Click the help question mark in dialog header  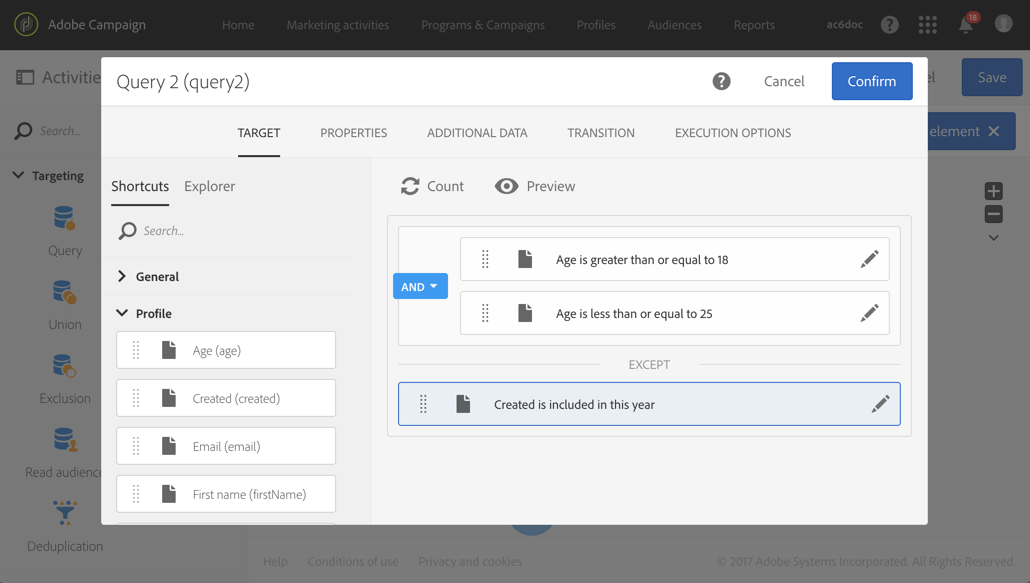(721, 81)
